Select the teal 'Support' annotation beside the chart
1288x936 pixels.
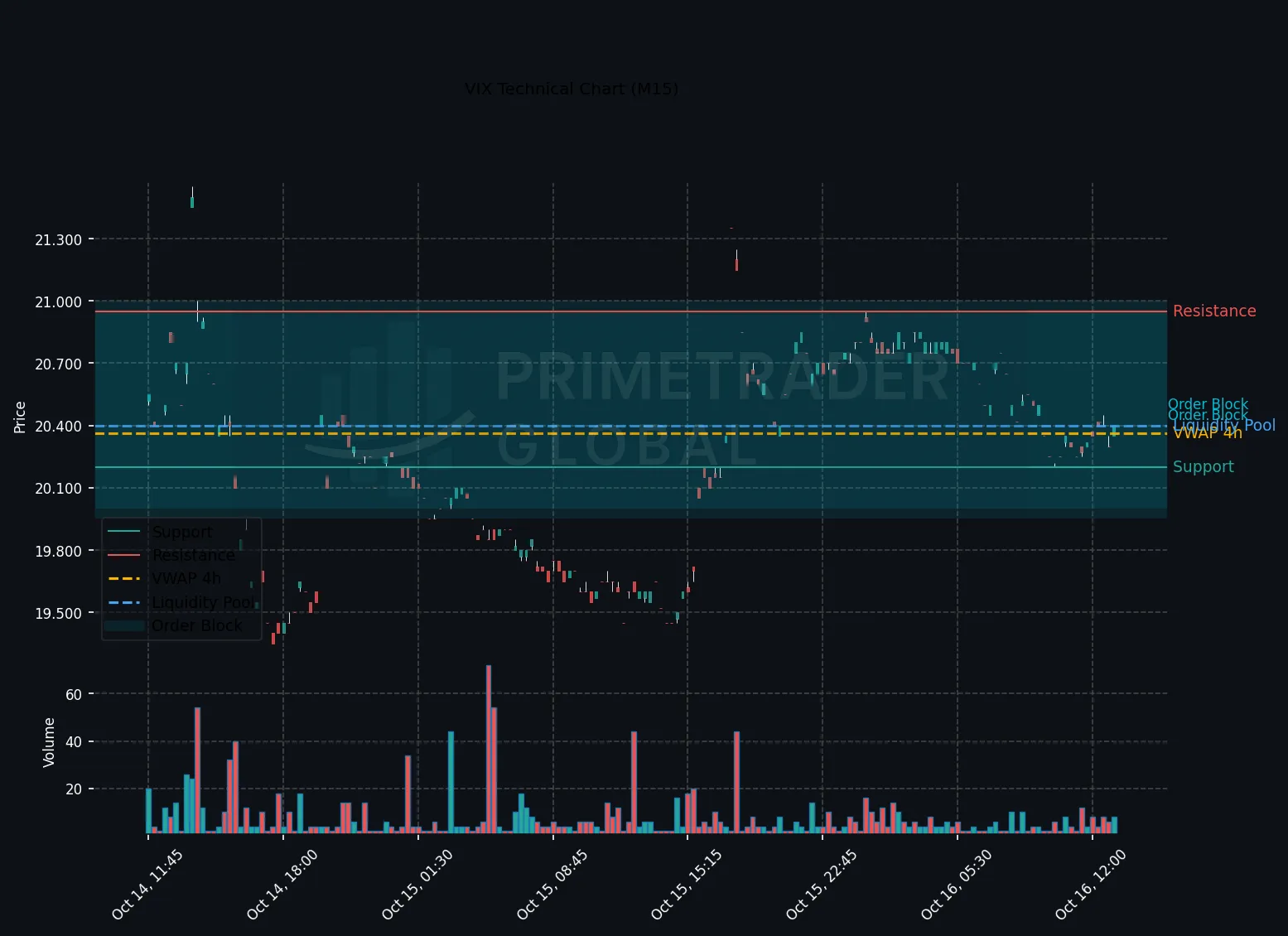pos(1204,467)
